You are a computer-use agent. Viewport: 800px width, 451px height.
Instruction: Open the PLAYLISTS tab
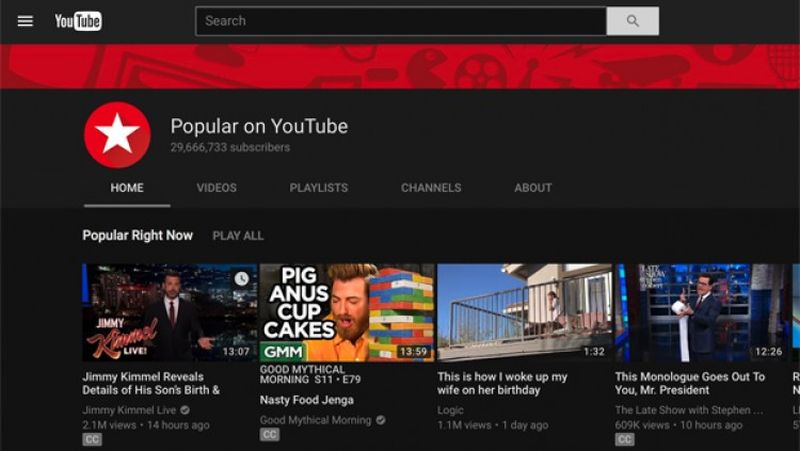[319, 188]
